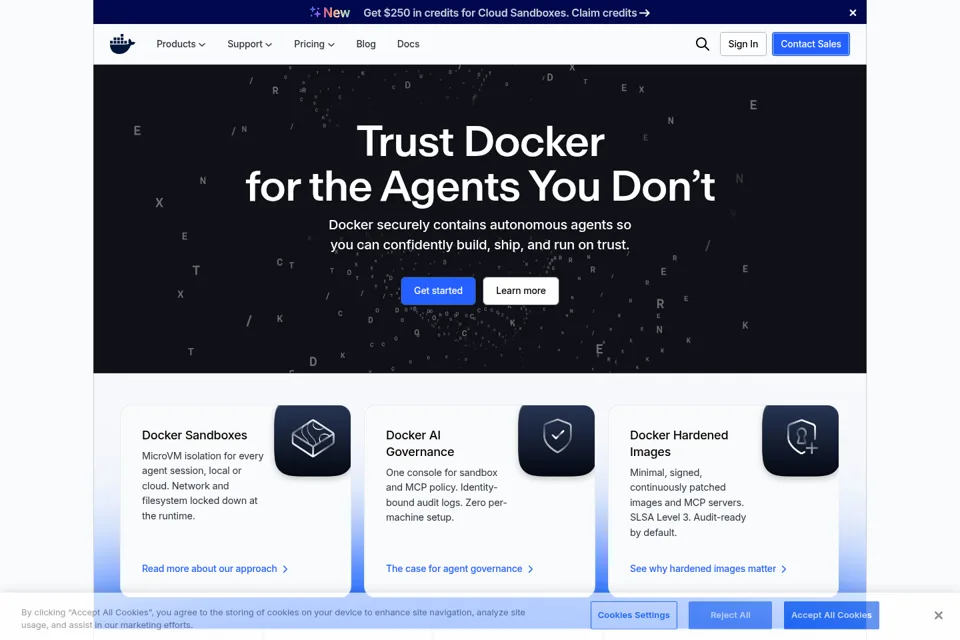
Task: Open the Docs nav link
Action: [408, 44]
